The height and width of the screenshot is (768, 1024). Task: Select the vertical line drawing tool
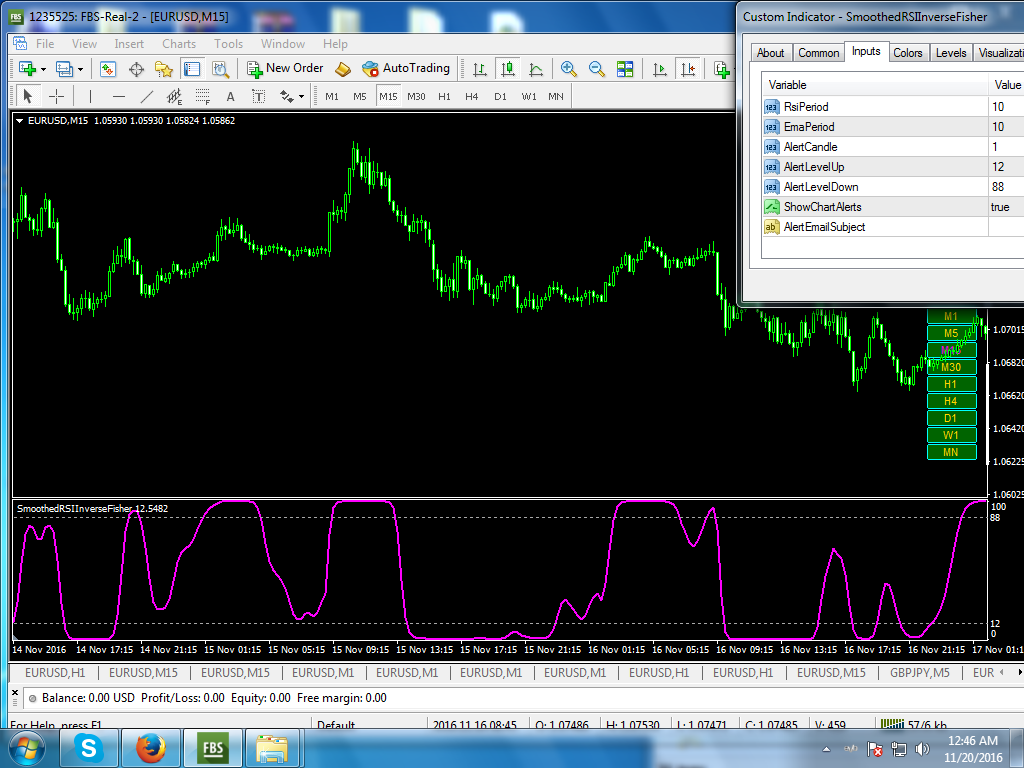(x=90, y=97)
